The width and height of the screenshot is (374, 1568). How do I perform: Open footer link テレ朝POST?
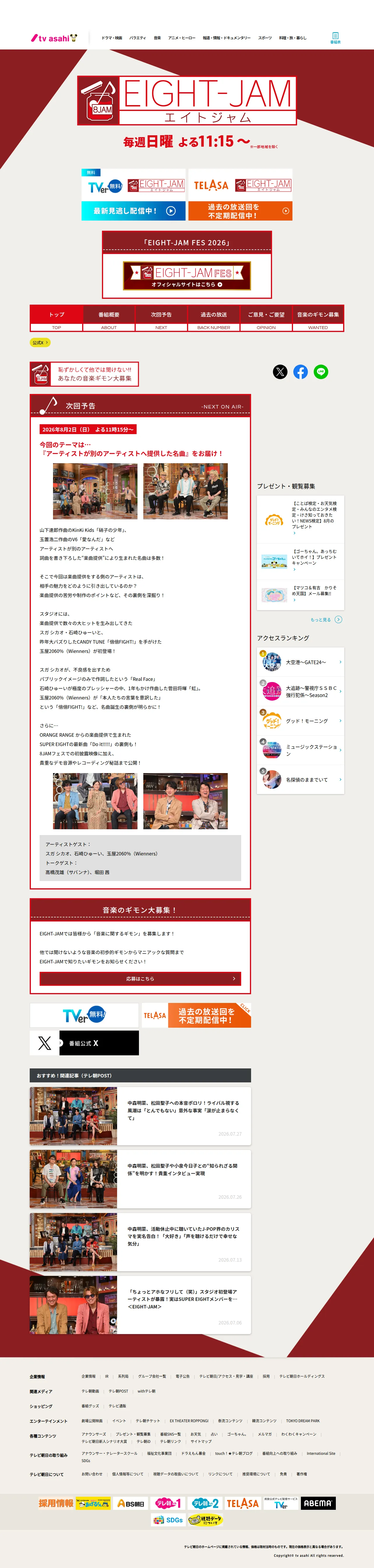[118, 1391]
